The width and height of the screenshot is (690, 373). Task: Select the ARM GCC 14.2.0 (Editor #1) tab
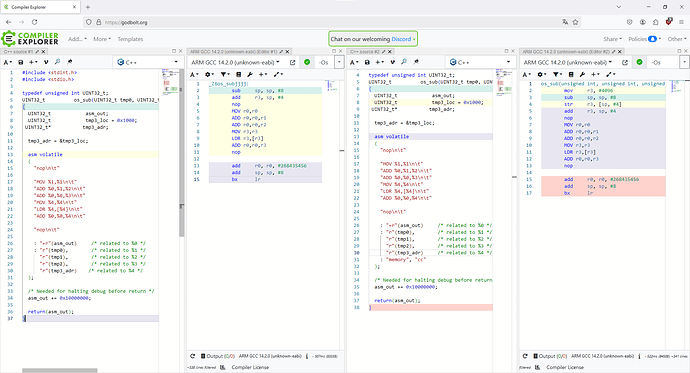pyautogui.click(x=234, y=51)
